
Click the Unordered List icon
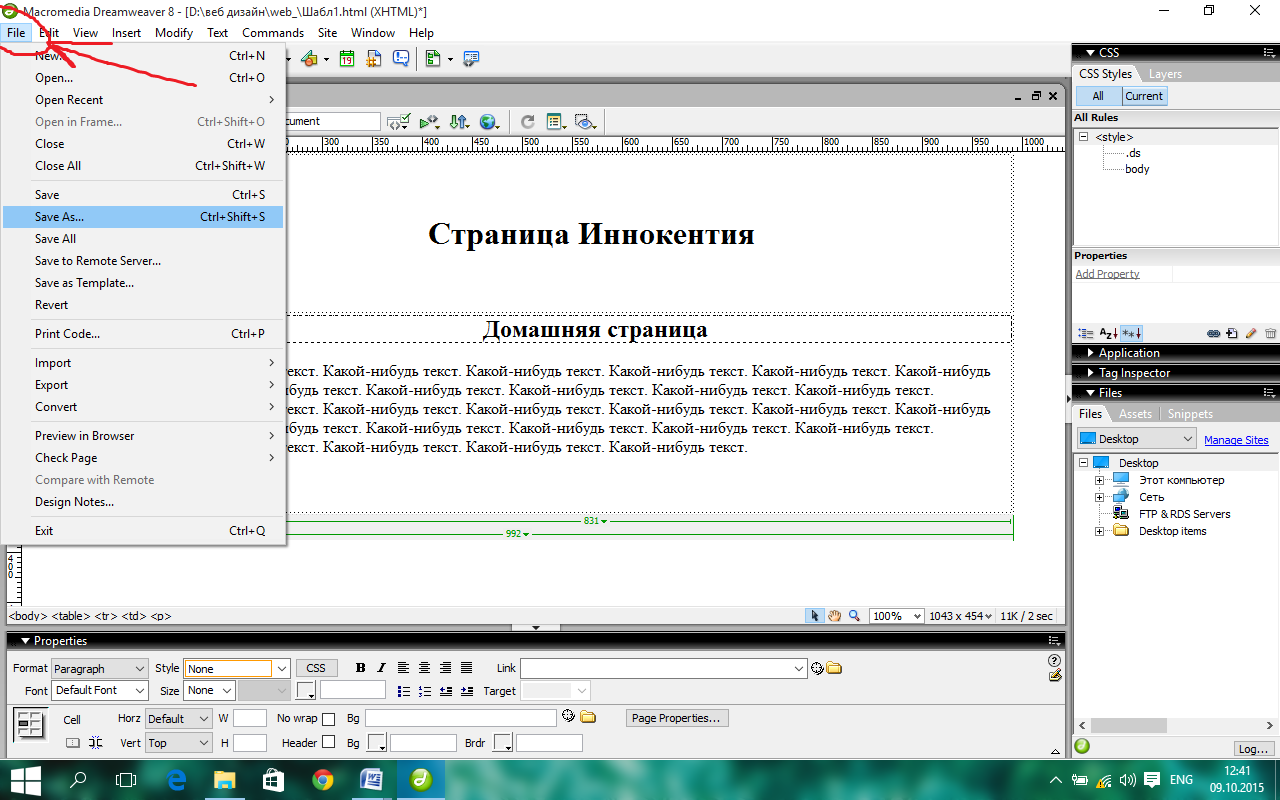[x=404, y=691]
